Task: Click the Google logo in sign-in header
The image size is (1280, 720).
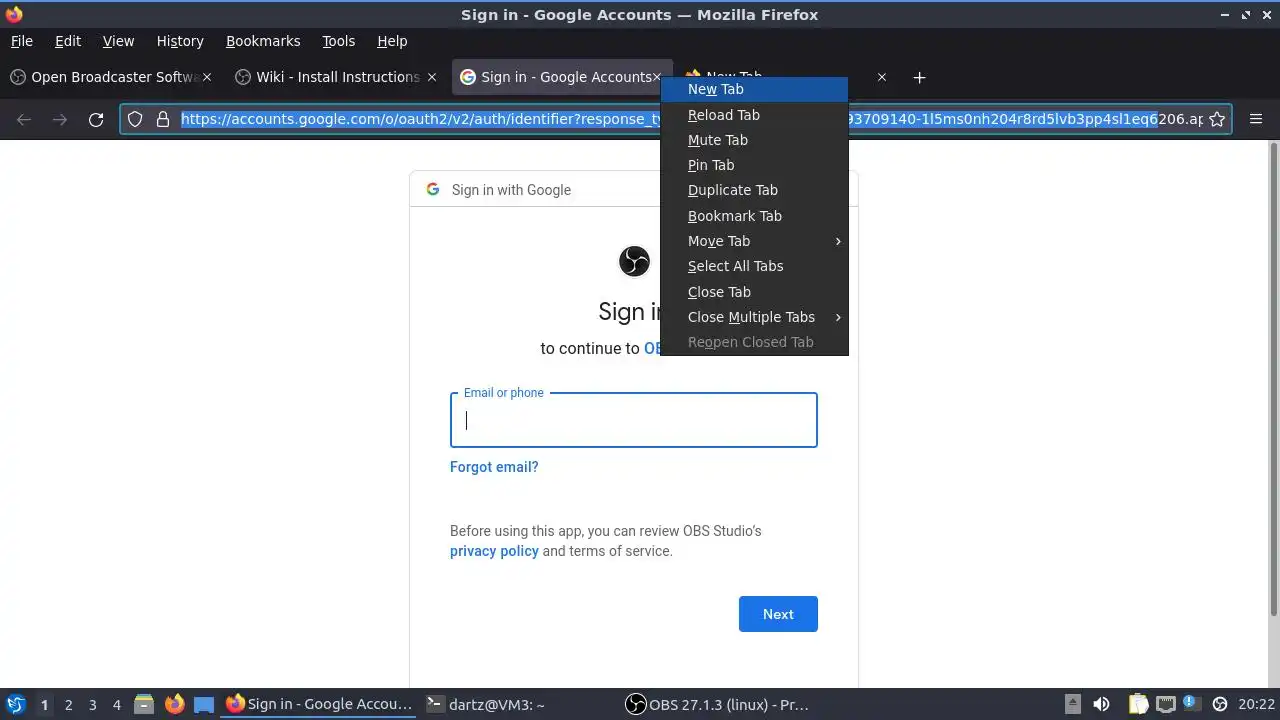Action: 433,189
